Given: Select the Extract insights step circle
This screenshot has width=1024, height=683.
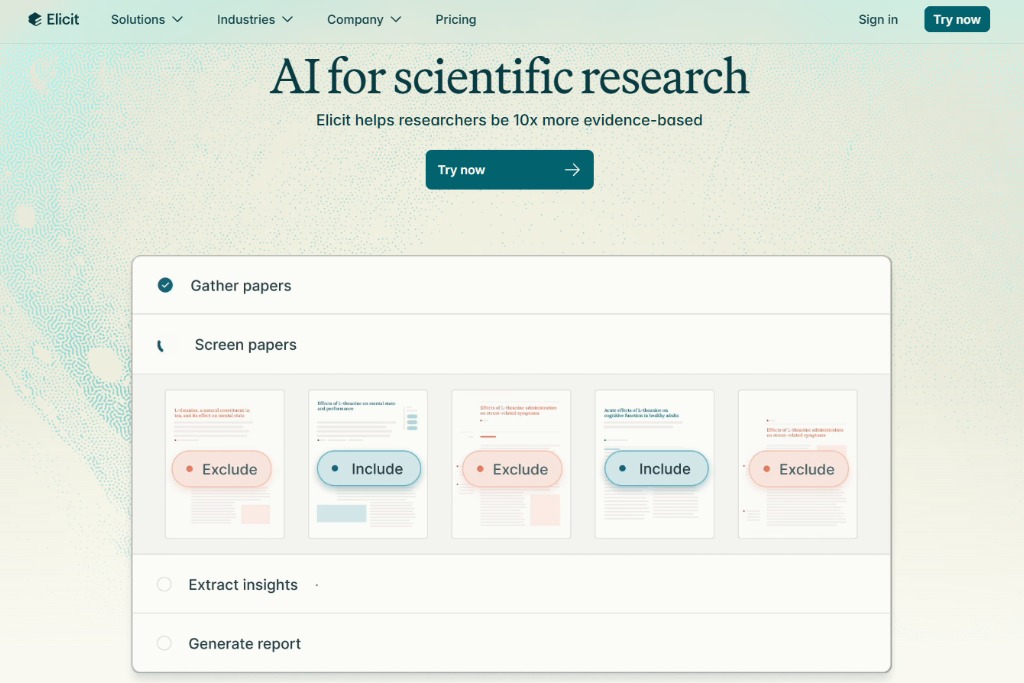Looking at the screenshot, I should pos(165,585).
